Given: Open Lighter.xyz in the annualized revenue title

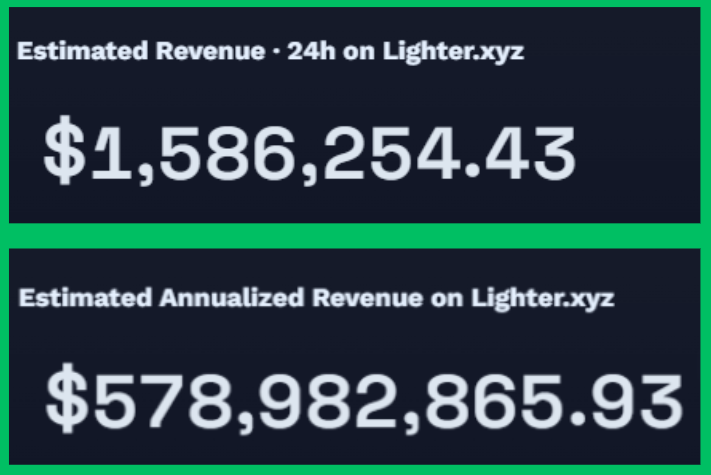Looking at the screenshot, I should (x=545, y=298).
